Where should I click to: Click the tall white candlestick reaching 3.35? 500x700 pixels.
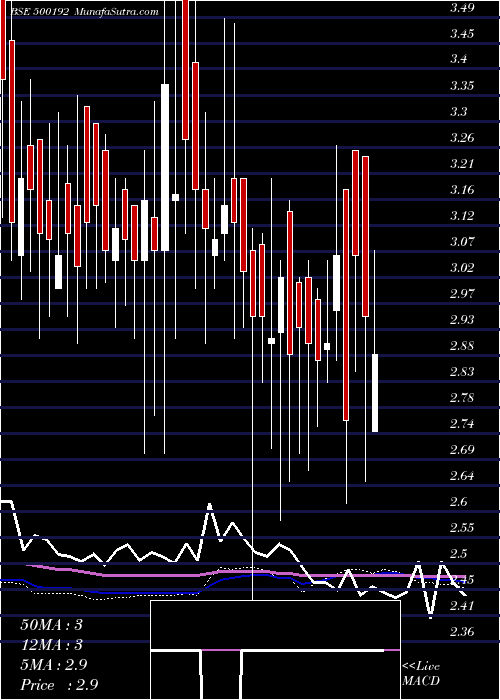(x=165, y=167)
